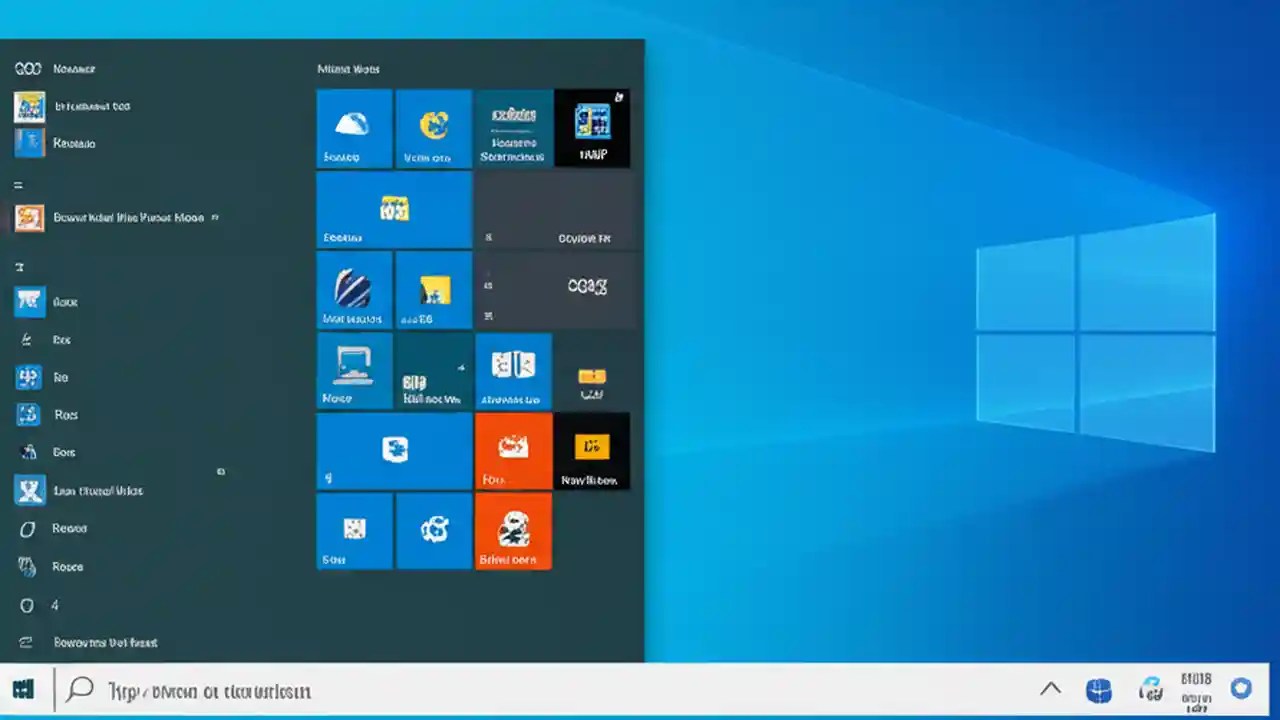This screenshot has width=1280, height=720.
Task: Open the monitor icon tile in the tile grid
Action: pos(354,371)
